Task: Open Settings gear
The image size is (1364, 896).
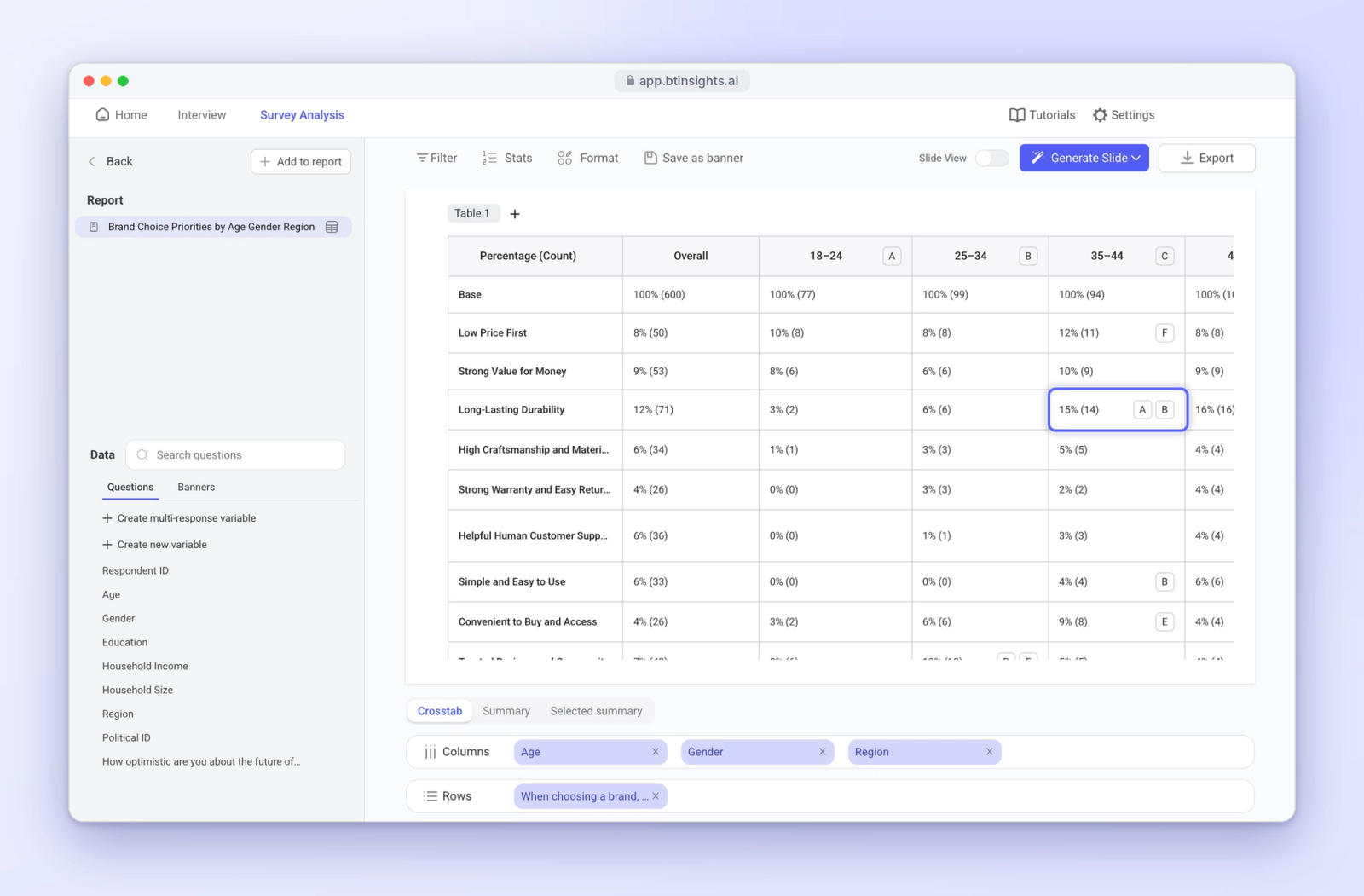Action: (1124, 115)
